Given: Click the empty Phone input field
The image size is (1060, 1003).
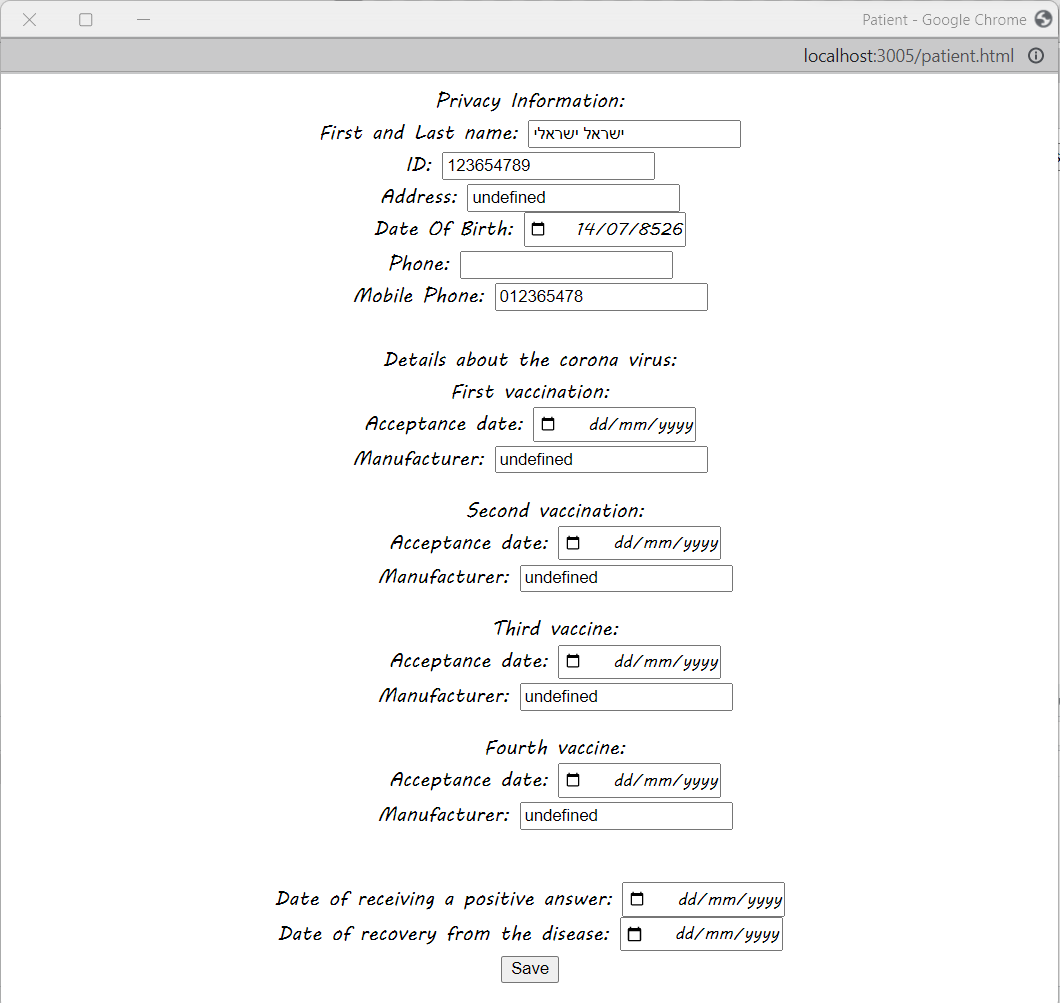Looking at the screenshot, I should click(x=567, y=264).
